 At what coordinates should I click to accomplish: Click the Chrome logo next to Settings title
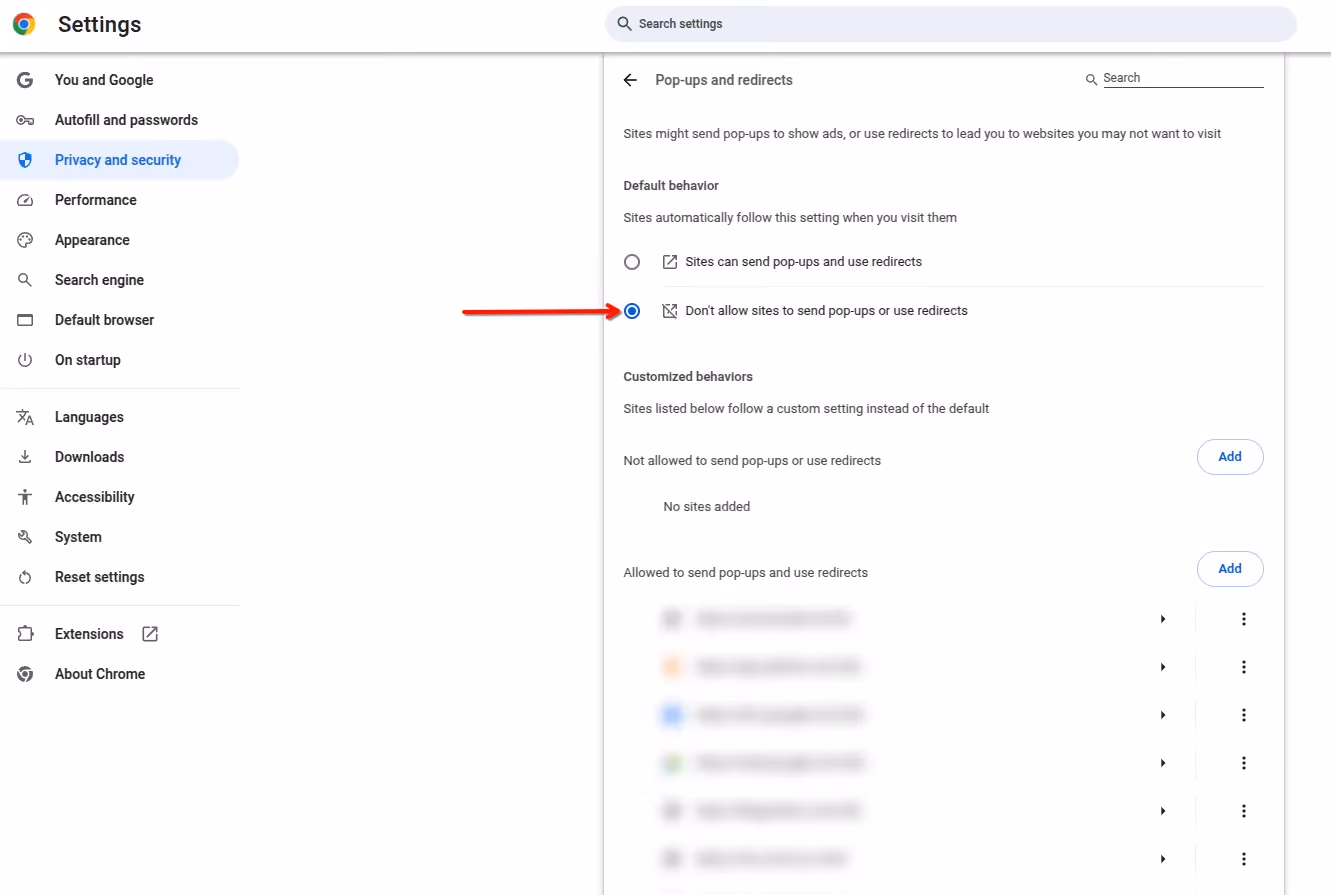point(24,24)
